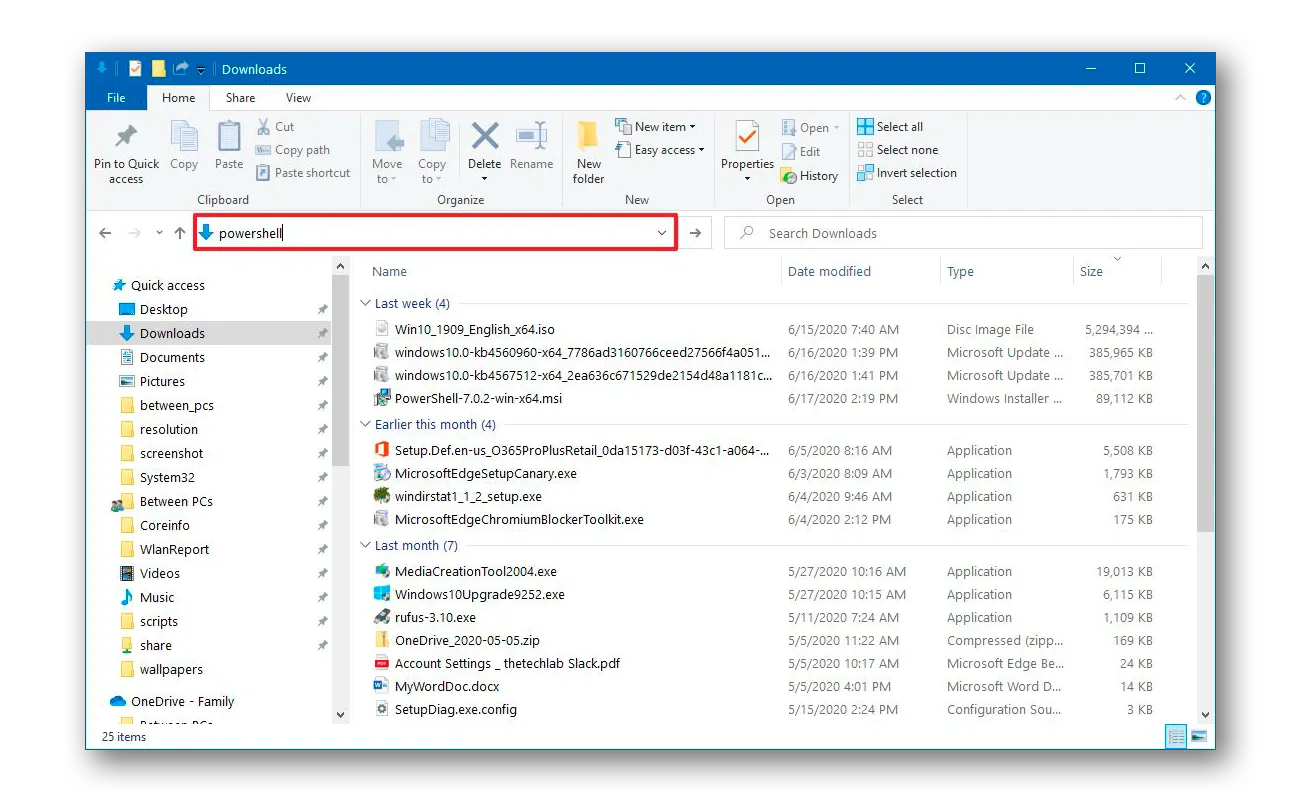Screen dimensions: 1301x802
Task: Click Select all in ribbon
Action: pyautogui.click(x=890, y=127)
